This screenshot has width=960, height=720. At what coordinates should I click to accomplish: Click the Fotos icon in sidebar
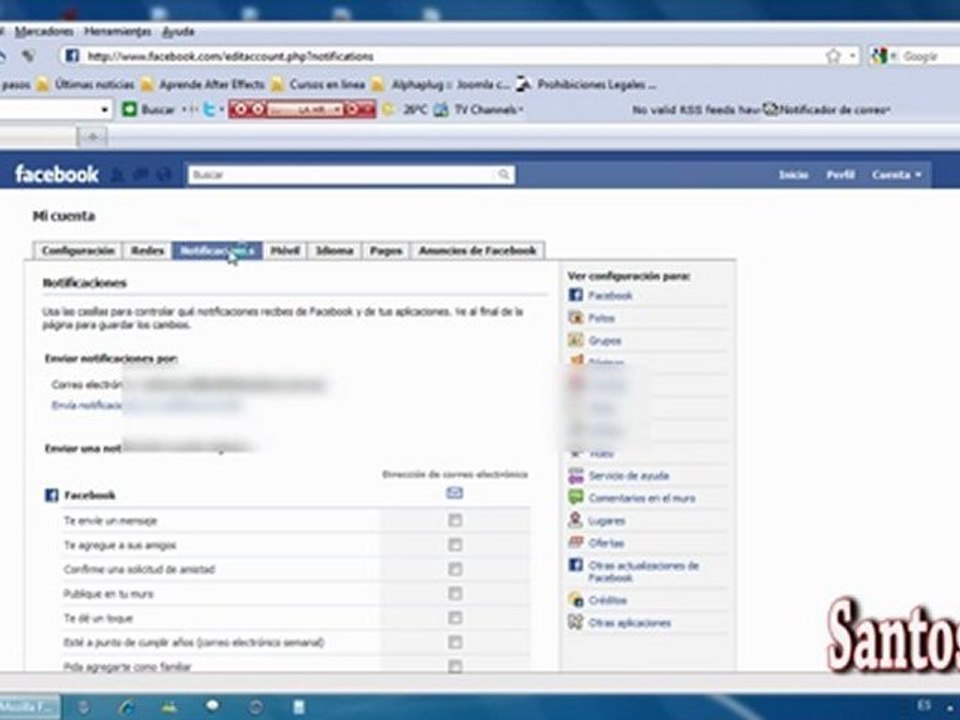tap(576, 318)
